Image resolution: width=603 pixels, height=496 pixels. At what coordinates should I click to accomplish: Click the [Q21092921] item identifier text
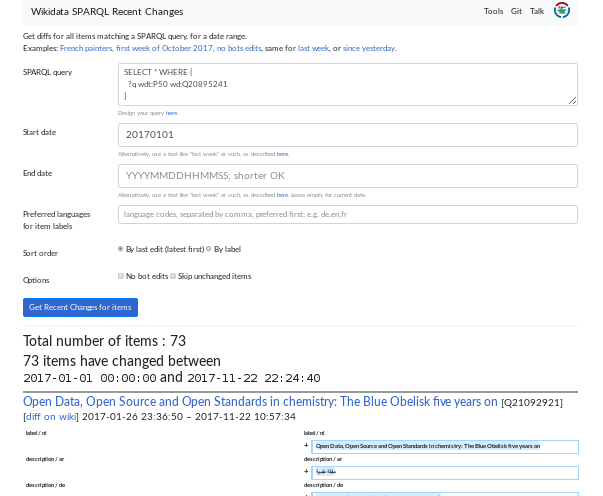[532, 403]
